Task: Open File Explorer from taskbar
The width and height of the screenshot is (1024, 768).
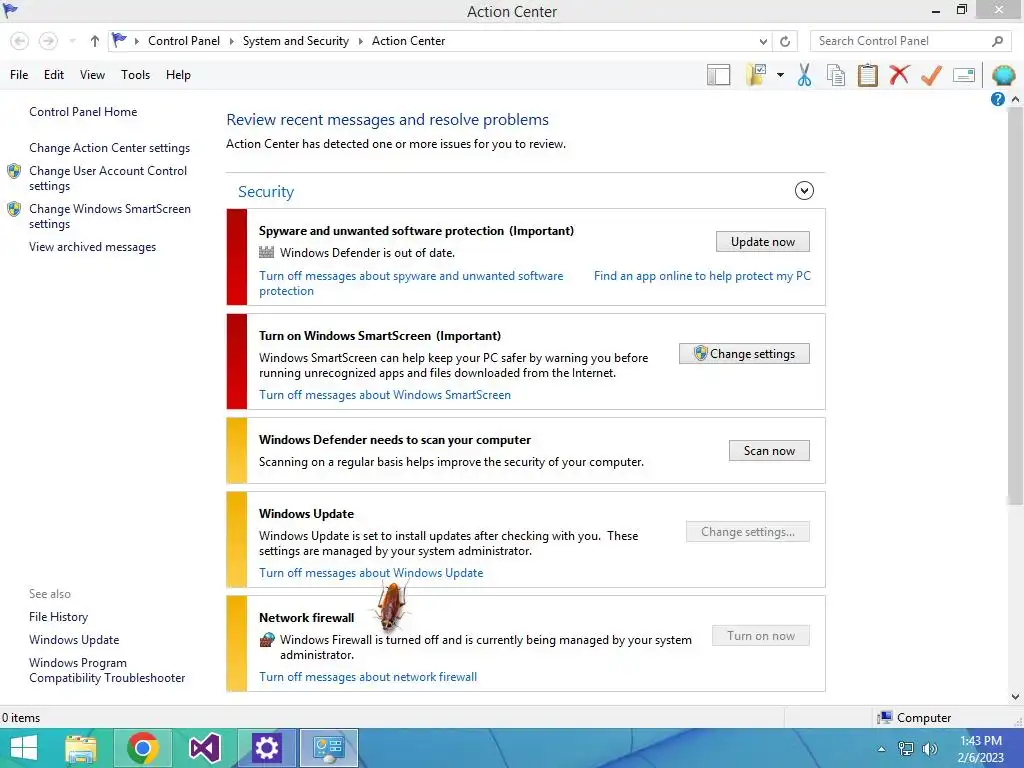Action: point(81,748)
